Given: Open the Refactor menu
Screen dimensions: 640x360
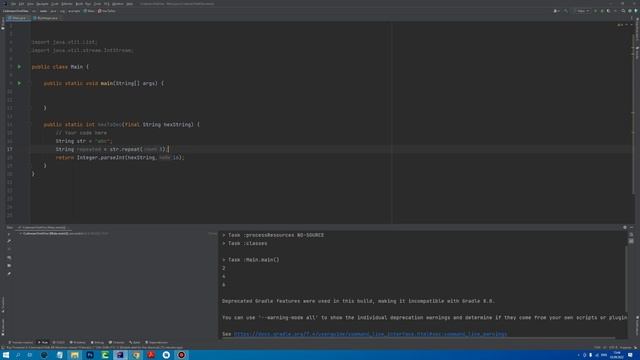Looking at the screenshot, I should pos(67,4).
